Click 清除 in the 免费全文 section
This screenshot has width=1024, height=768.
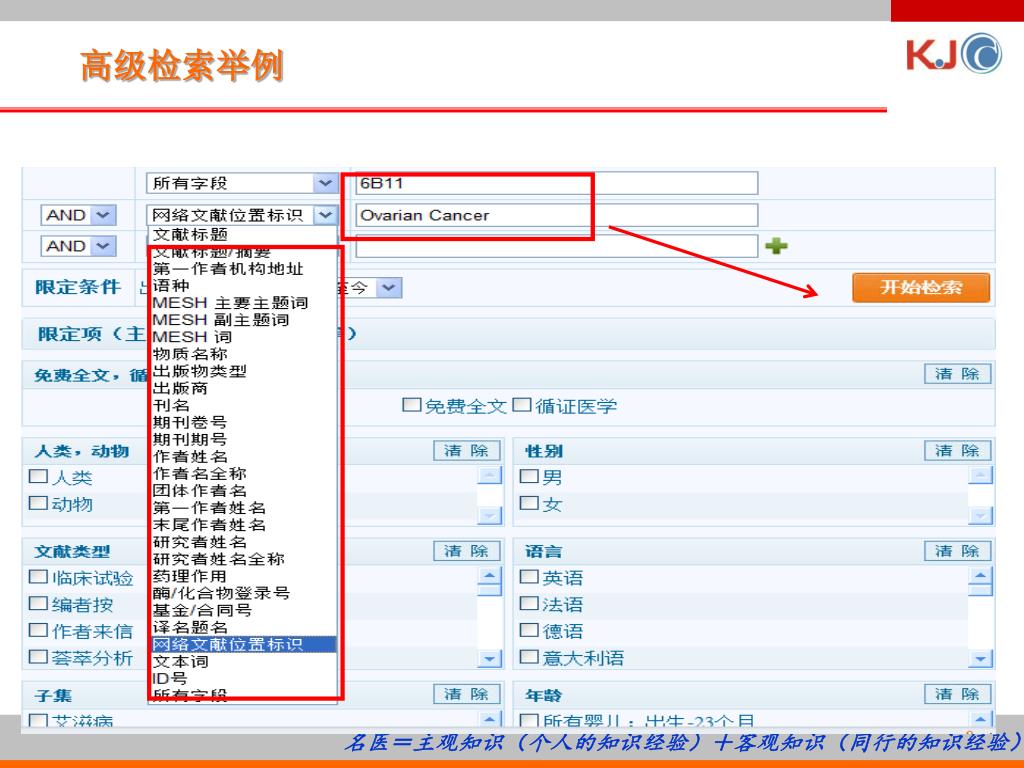[x=957, y=374]
